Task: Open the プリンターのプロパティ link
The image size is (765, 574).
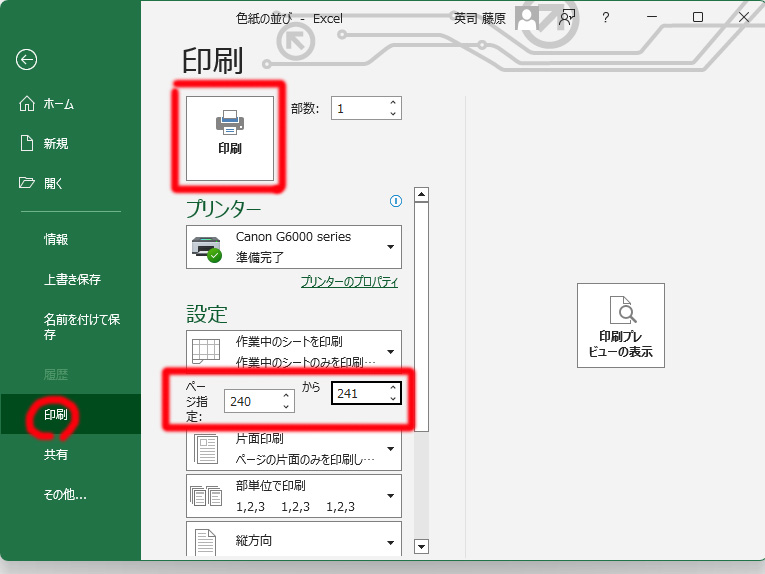Action: point(349,282)
